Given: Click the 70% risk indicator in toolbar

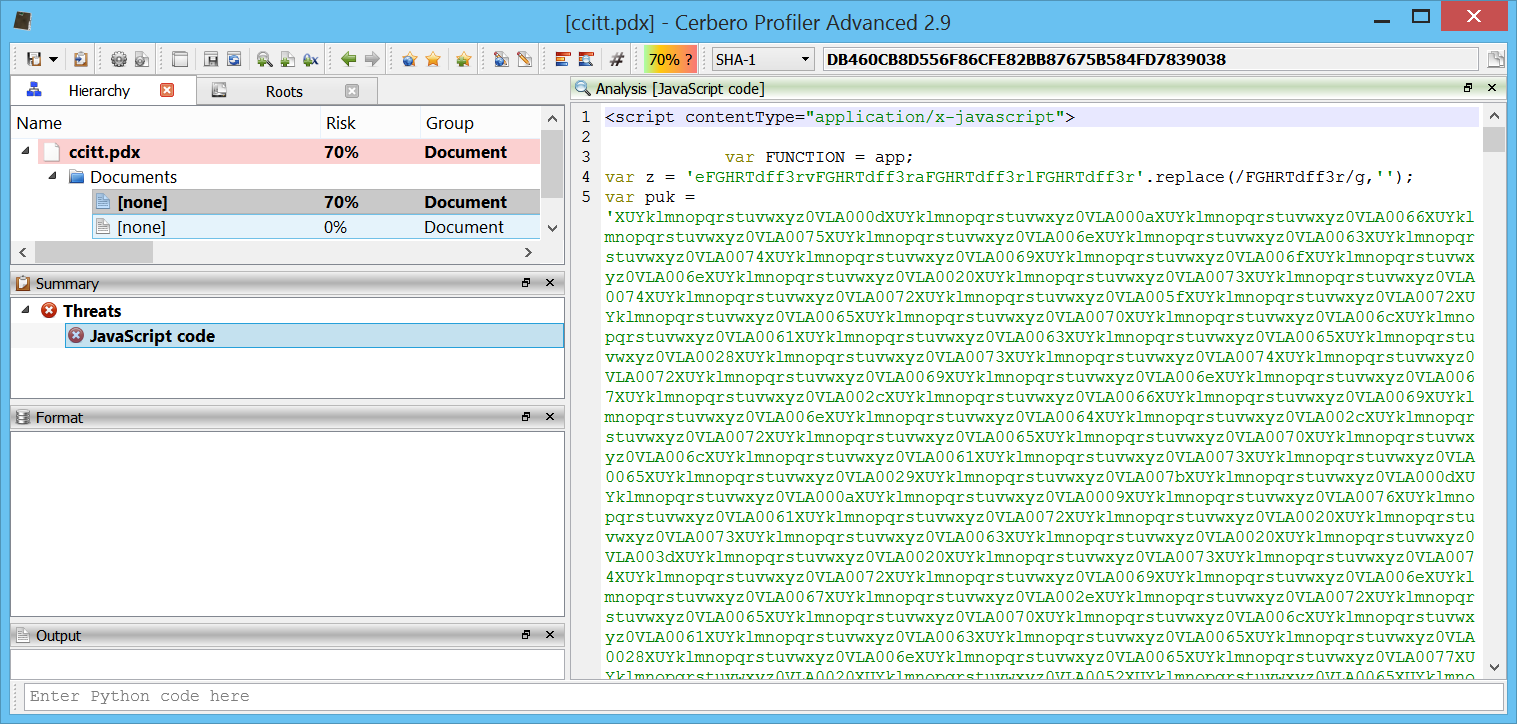Looking at the screenshot, I should click(670, 60).
